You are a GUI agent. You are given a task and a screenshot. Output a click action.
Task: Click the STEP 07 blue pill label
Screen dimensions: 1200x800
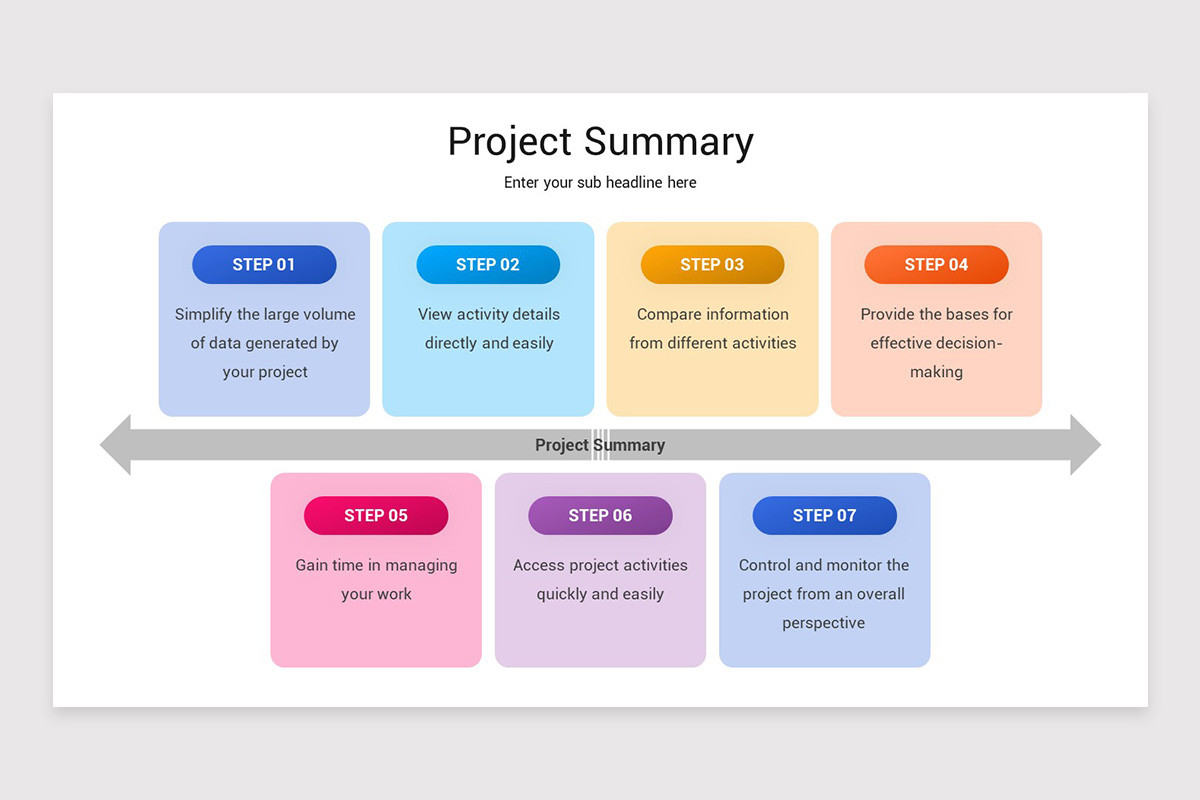point(824,516)
